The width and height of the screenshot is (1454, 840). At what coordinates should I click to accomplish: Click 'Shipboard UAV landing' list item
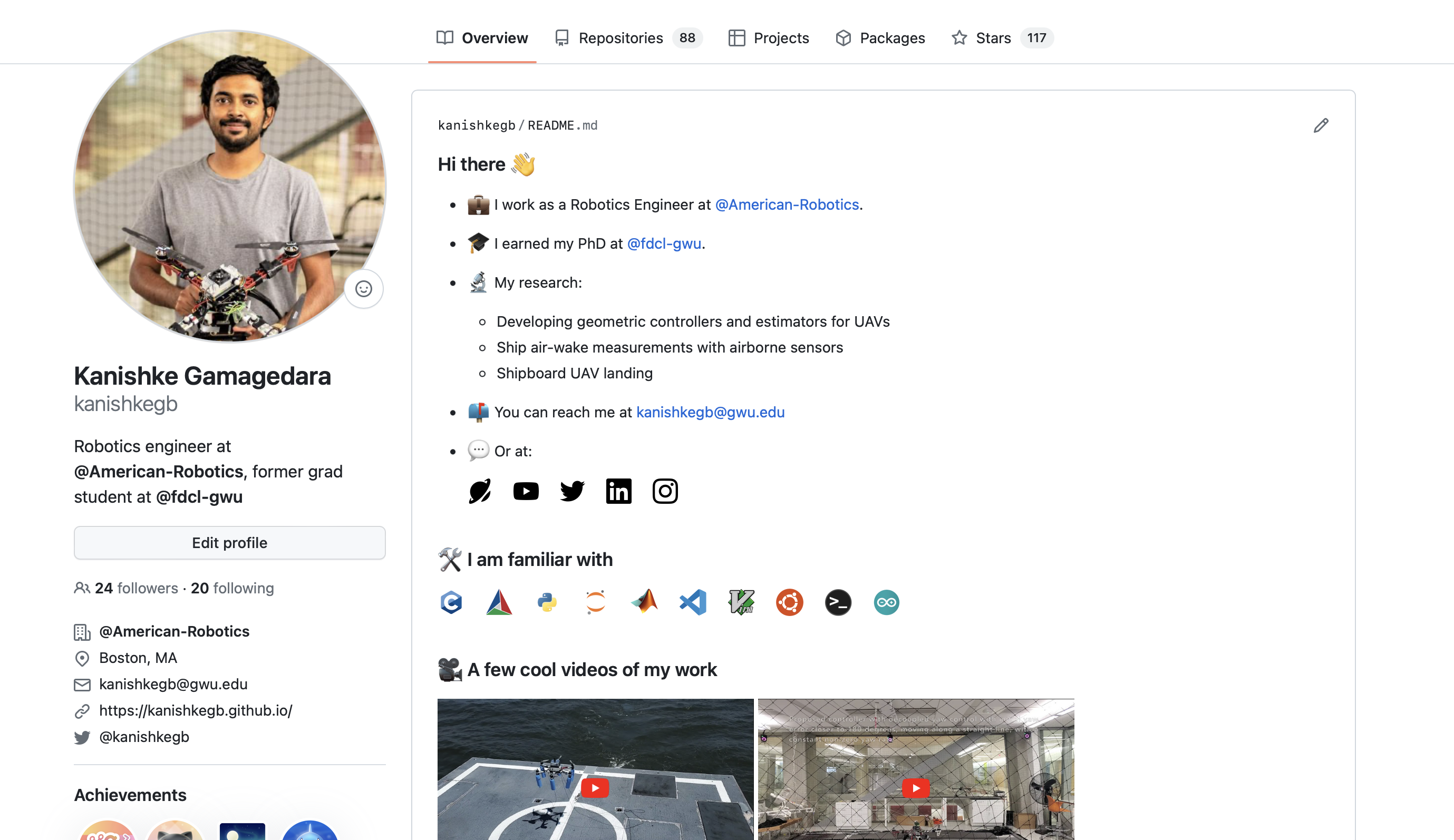point(575,373)
